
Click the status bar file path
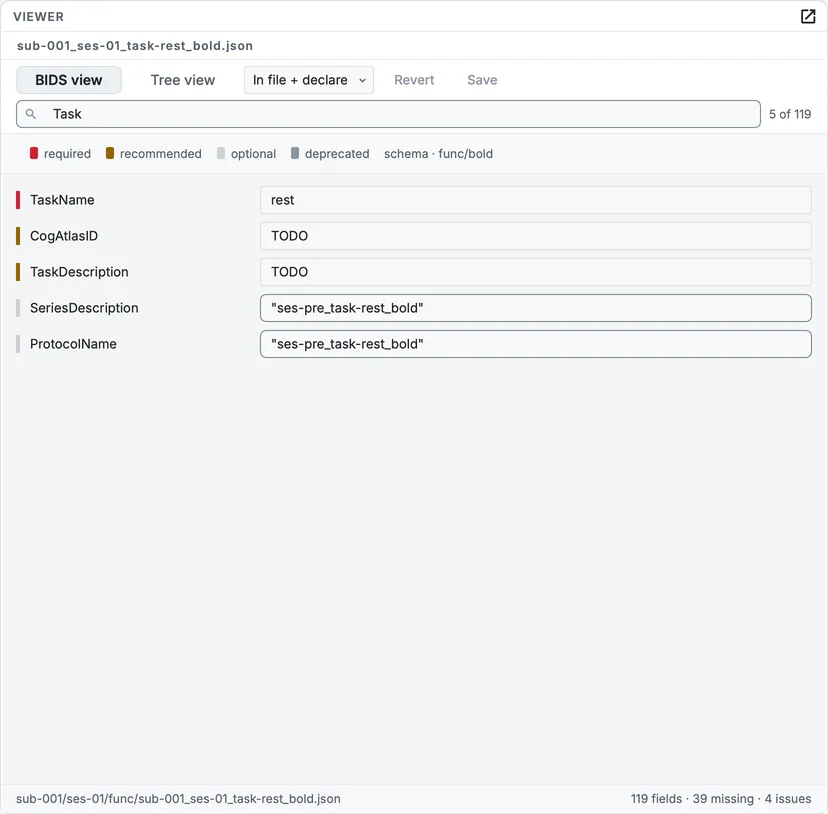tap(178, 799)
